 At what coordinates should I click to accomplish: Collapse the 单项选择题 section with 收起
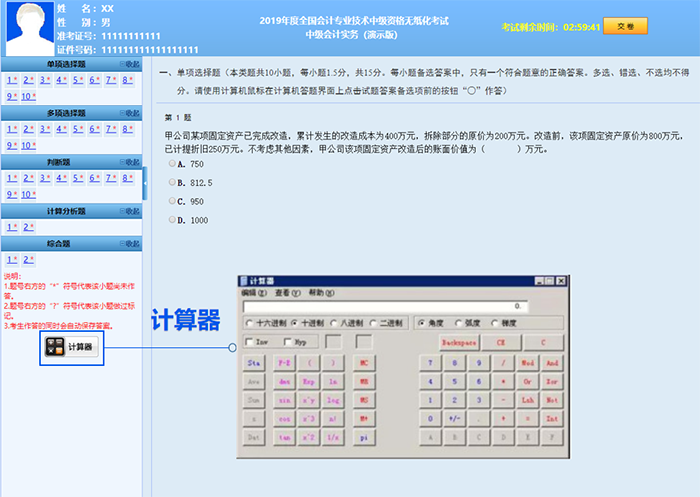[x=130, y=64]
